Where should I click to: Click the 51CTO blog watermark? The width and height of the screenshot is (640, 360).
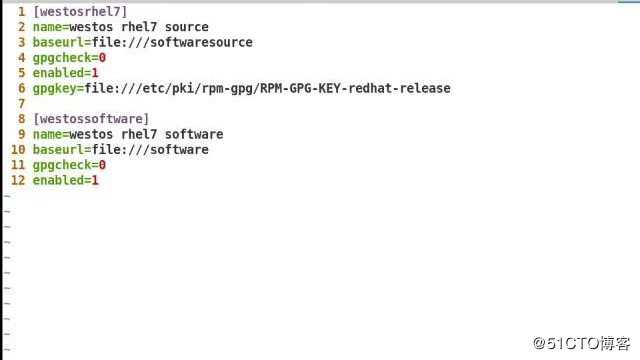coord(582,343)
